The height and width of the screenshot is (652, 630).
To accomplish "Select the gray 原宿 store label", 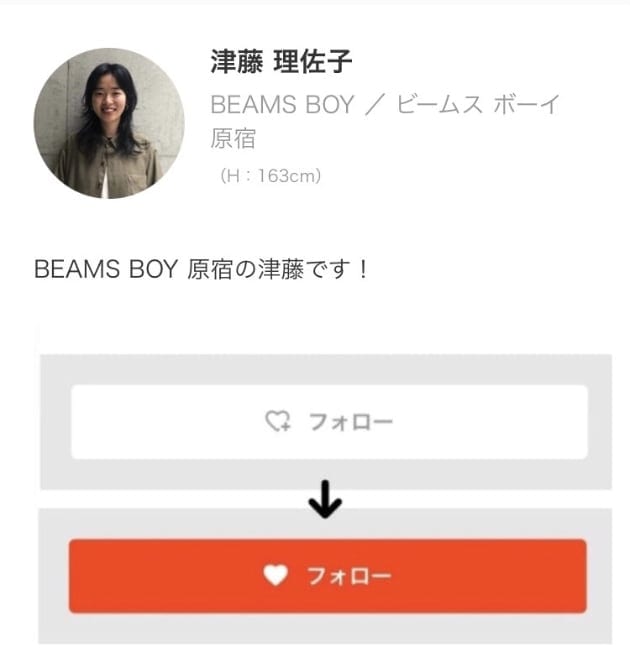I will pyautogui.click(x=232, y=138).
